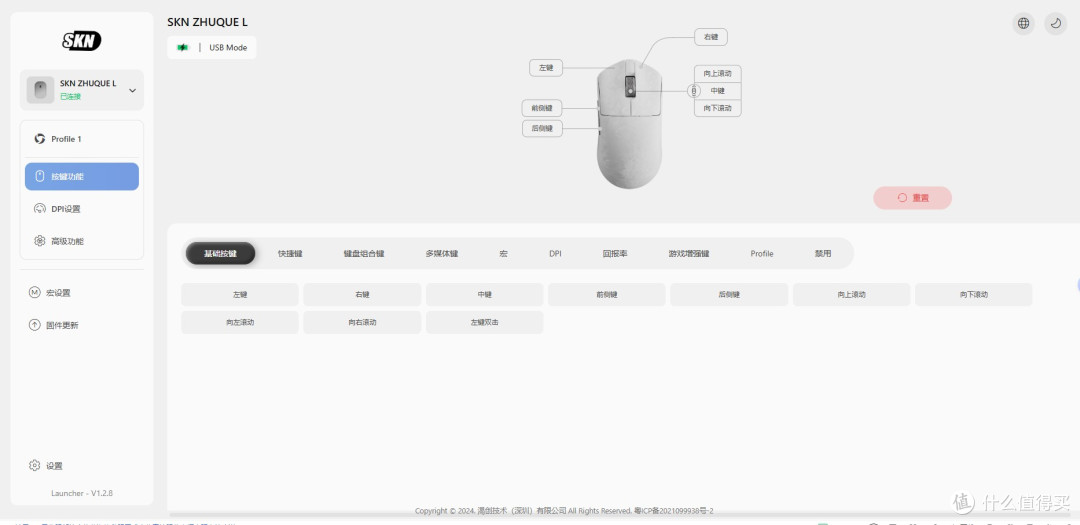1080x525 pixels.
Task: Click the DPI设置 gauge icon
Action: [40, 209]
